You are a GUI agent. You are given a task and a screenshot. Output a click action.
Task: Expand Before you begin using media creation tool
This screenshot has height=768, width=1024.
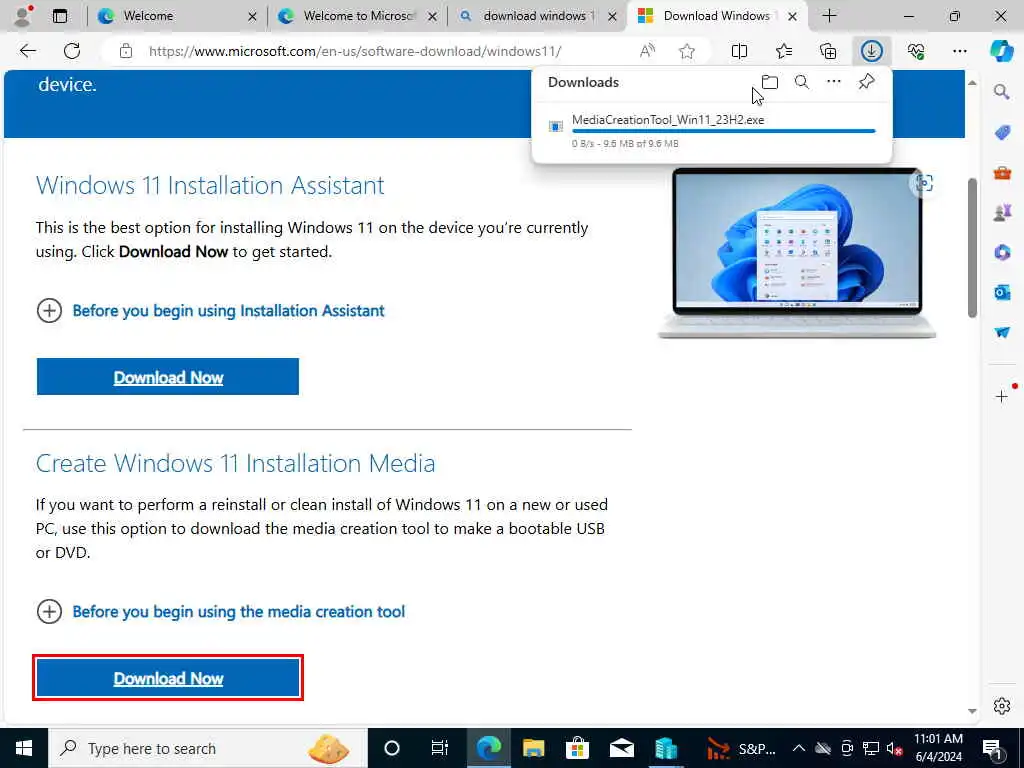[x=221, y=612]
